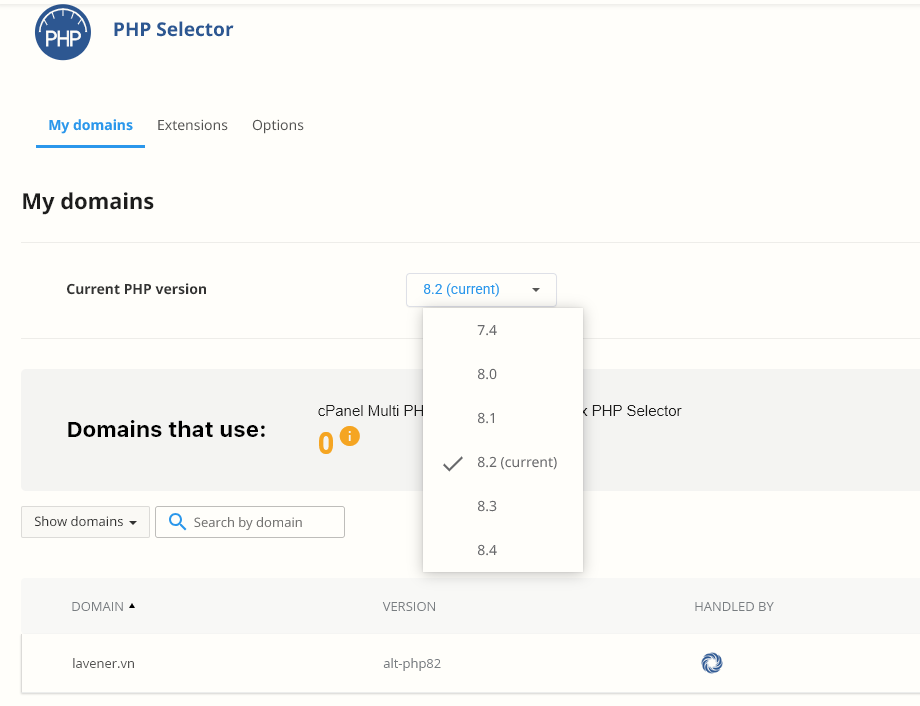Image resolution: width=920 pixels, height=706 pixels.
Task: Expand the Show domains dropdown
Action: pos(85,522)
